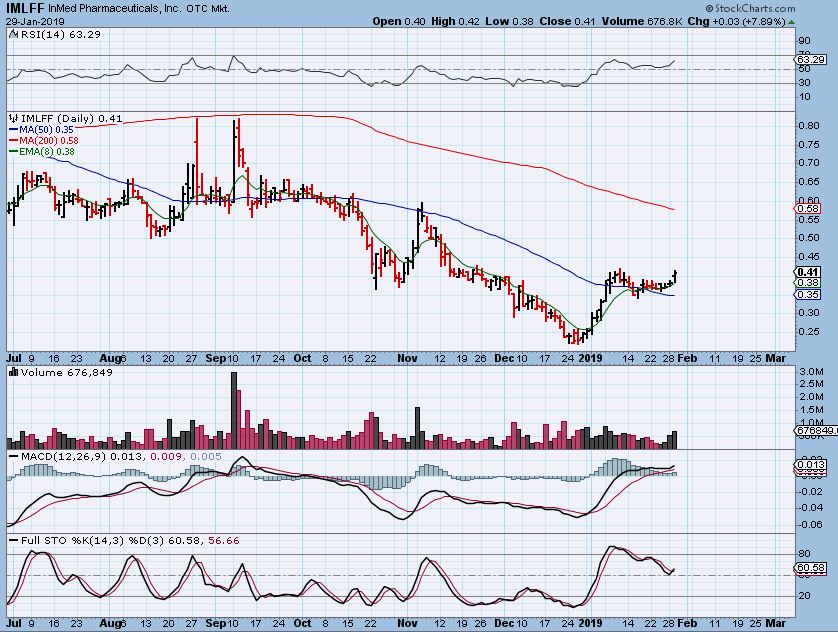Viewport: 838px width, 632px height.
Task: Click the tallest September volume bar
Action: pyautogui.click(x=234, y=410)
